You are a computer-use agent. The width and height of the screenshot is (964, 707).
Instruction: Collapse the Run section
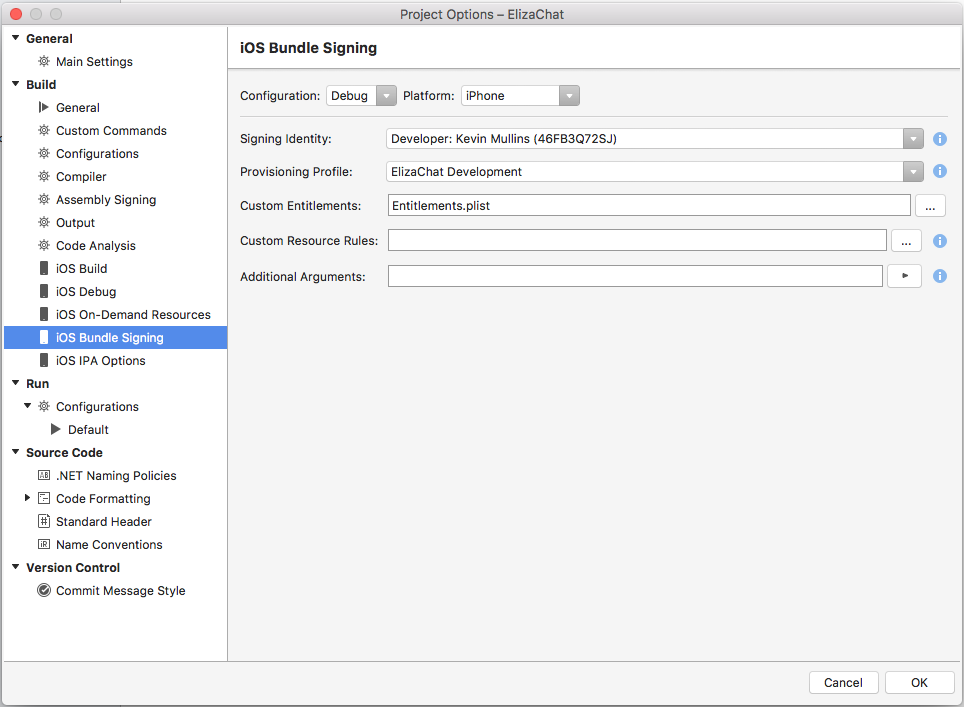(x=14, y=383)
